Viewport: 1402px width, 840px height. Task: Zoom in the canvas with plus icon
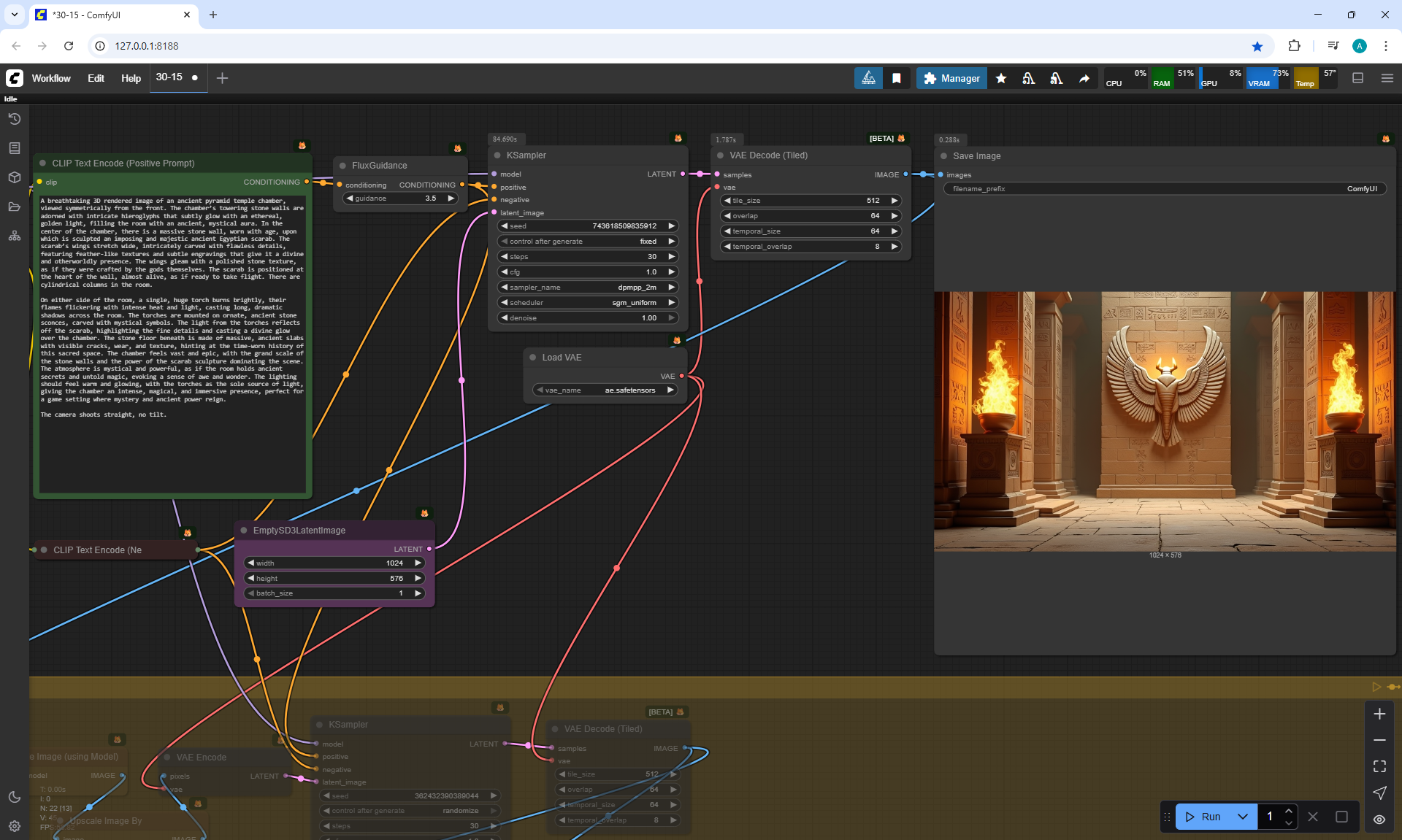click(x=1379, y=714)
